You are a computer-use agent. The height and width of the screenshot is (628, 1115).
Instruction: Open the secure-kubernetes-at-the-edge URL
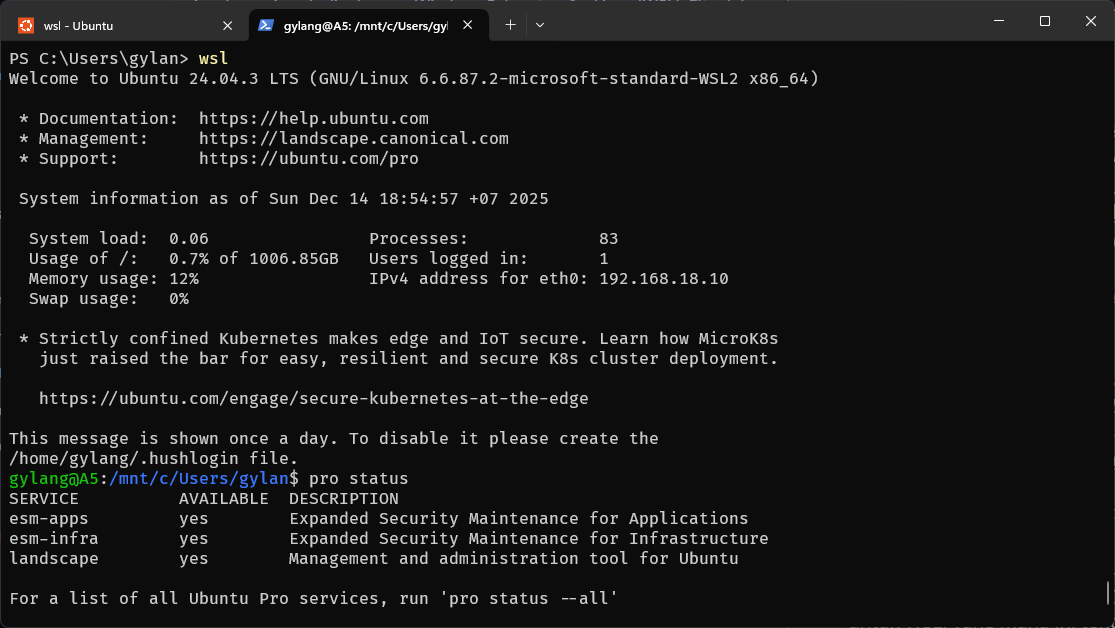pos(313,399)
